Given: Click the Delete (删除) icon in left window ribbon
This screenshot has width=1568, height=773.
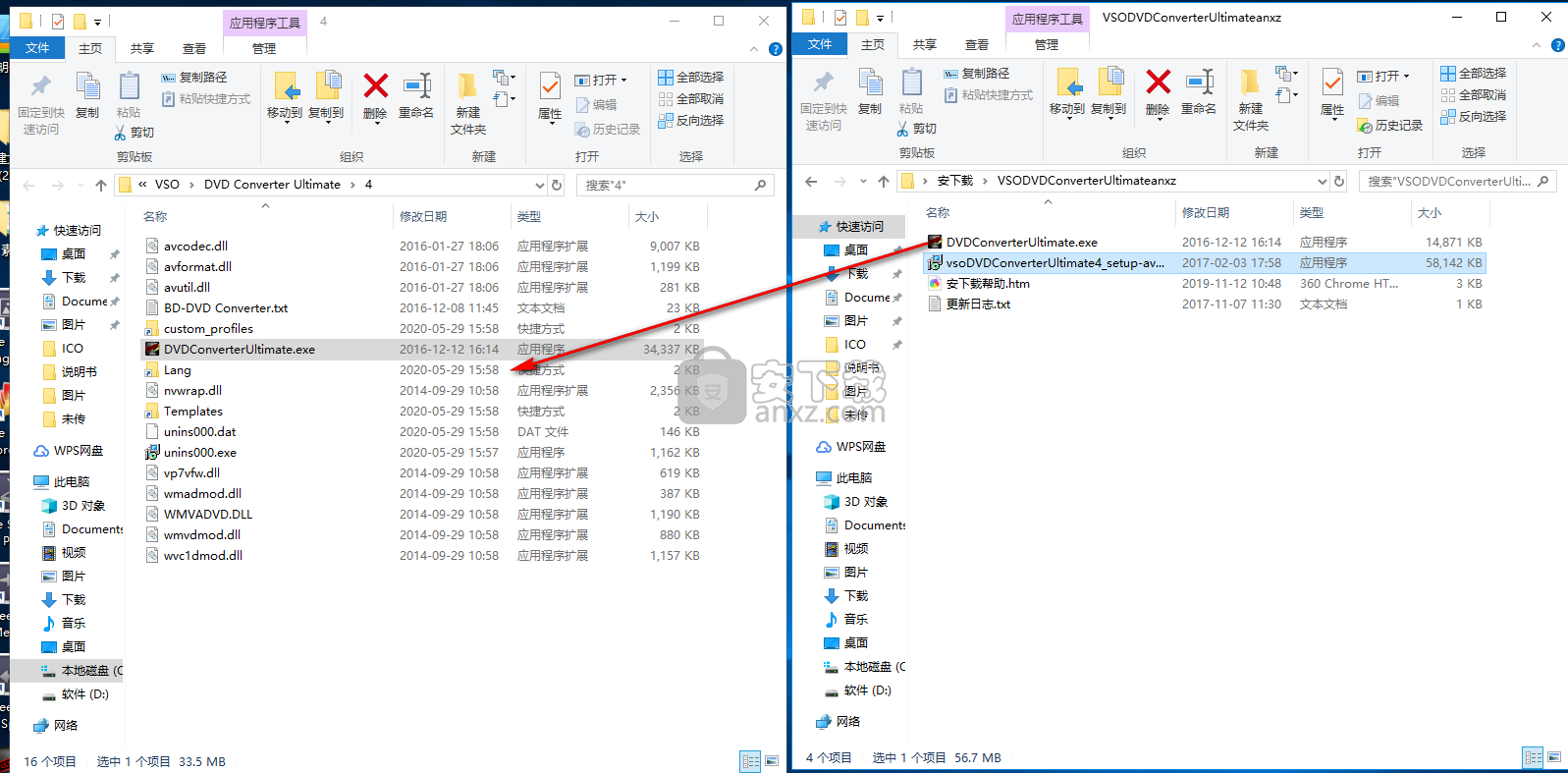Looking at the screenshot, I should (x=375, y=87).
